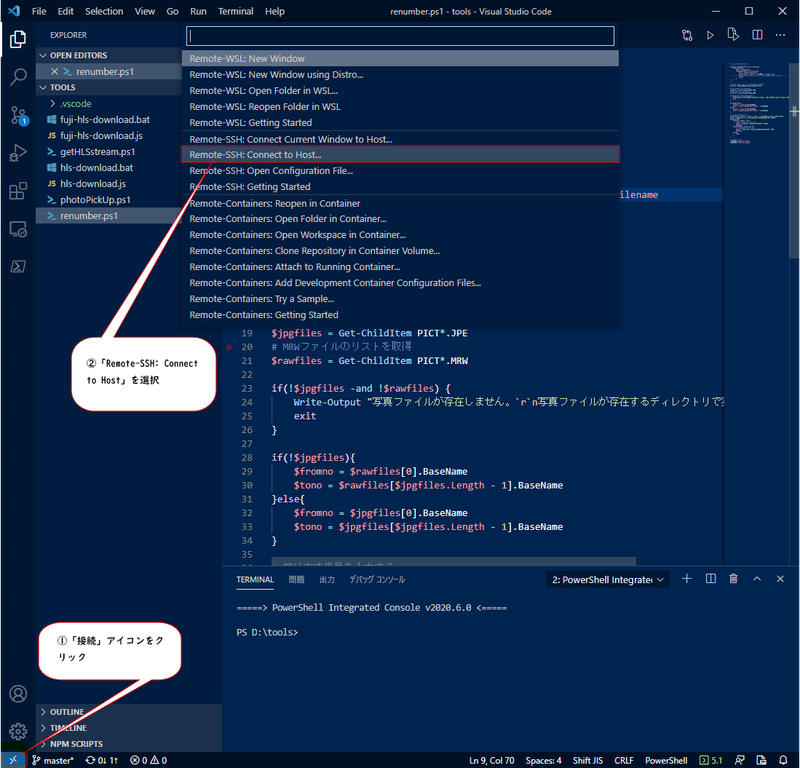Select Remote-Containers: Reopen in Container

(401, 203)
